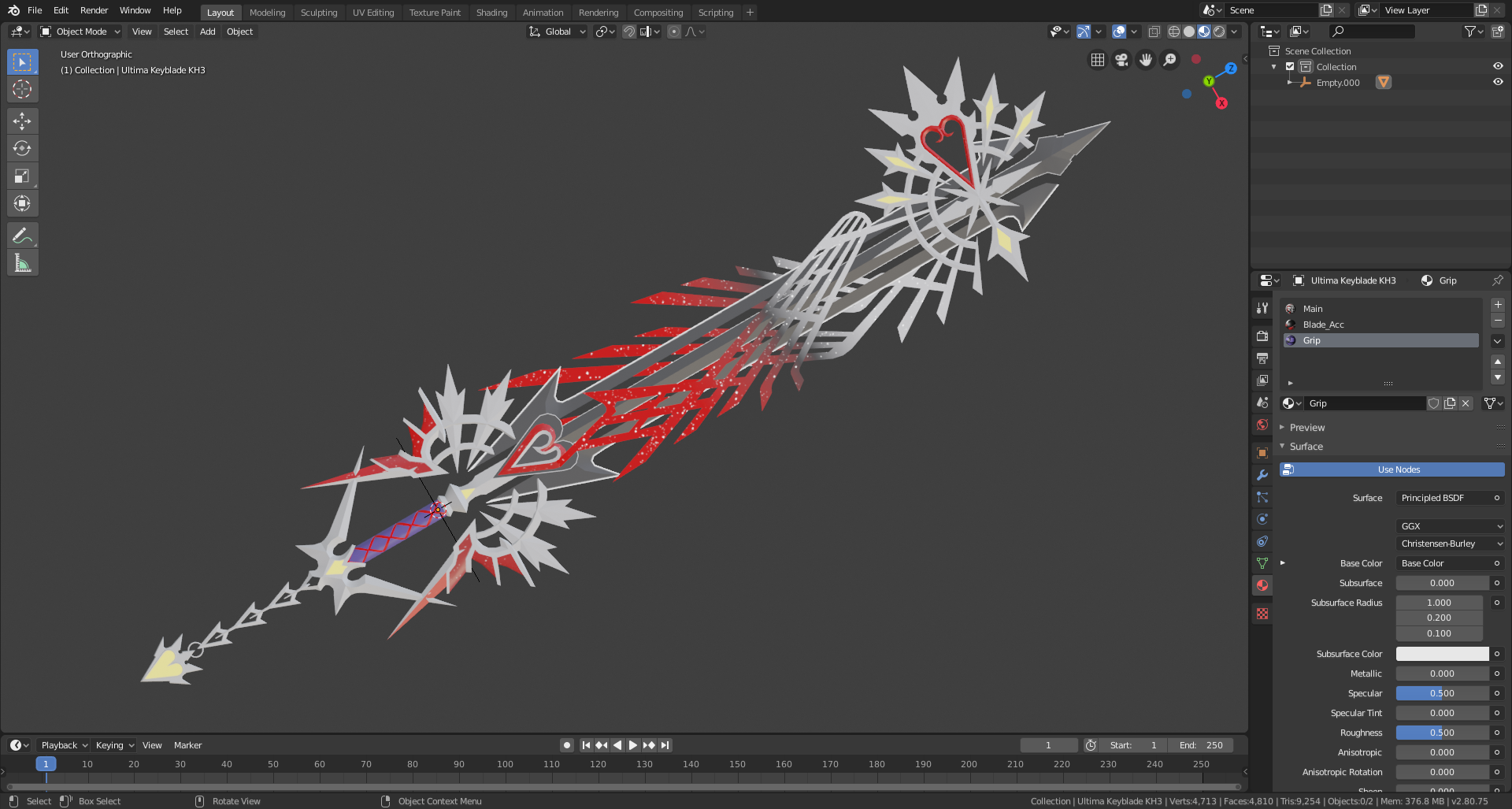Toggle auto keying record button
The image size is (1512, 809).
pos(566,745)
